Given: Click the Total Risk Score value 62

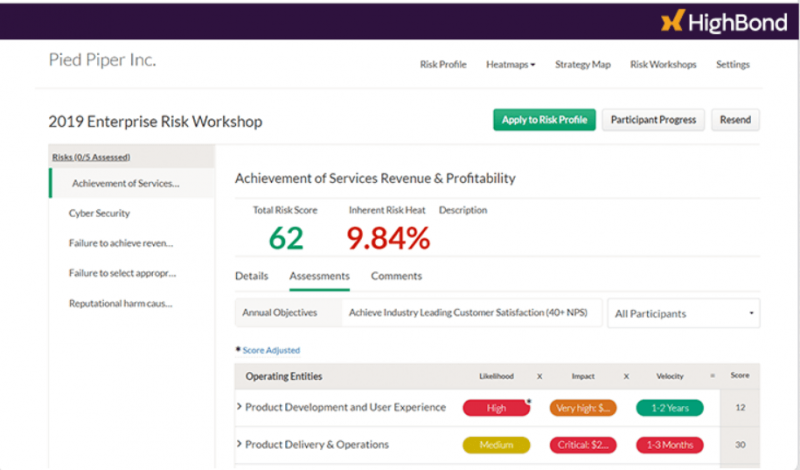Looking at the screenshot, I should click(x=286, y=238).
